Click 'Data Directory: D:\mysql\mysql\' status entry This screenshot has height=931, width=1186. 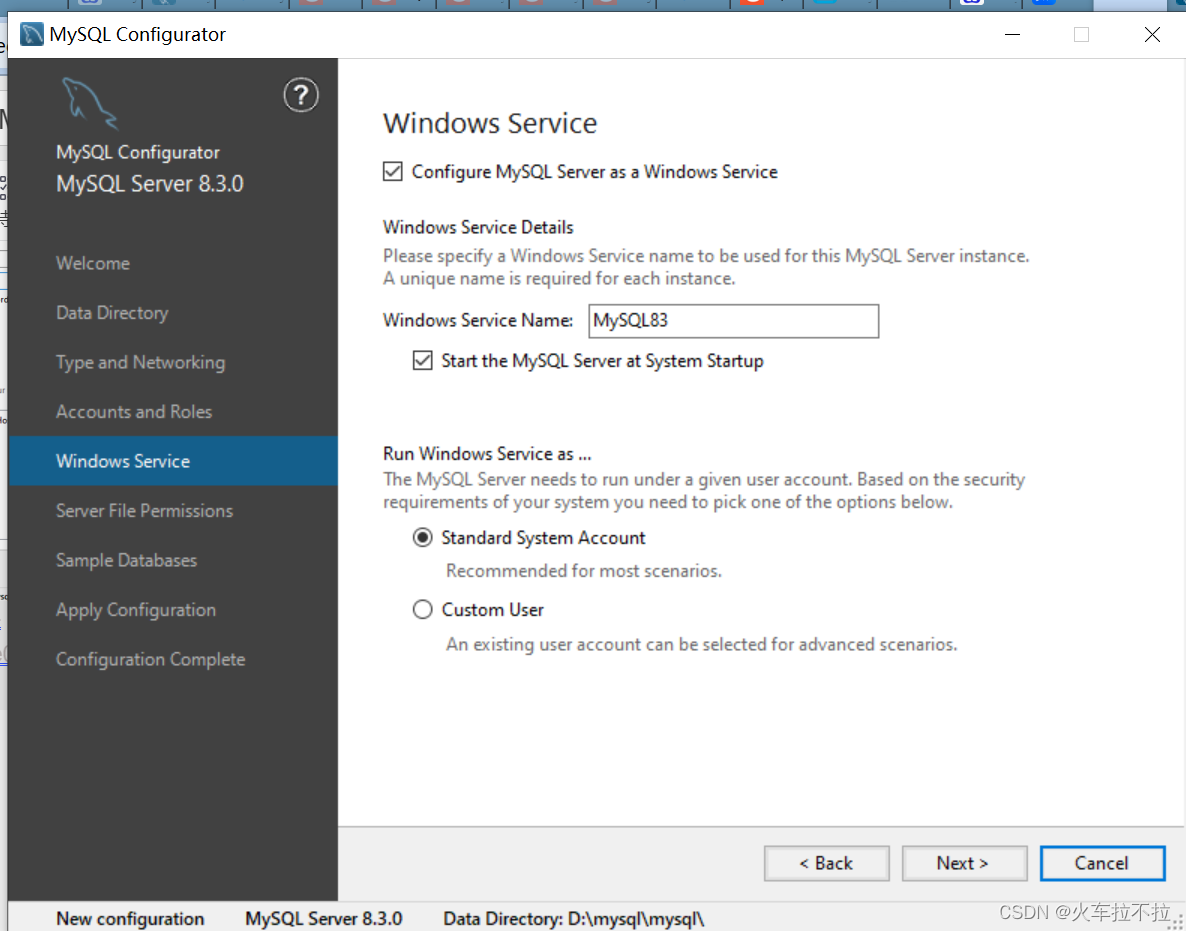pos(573,919)
